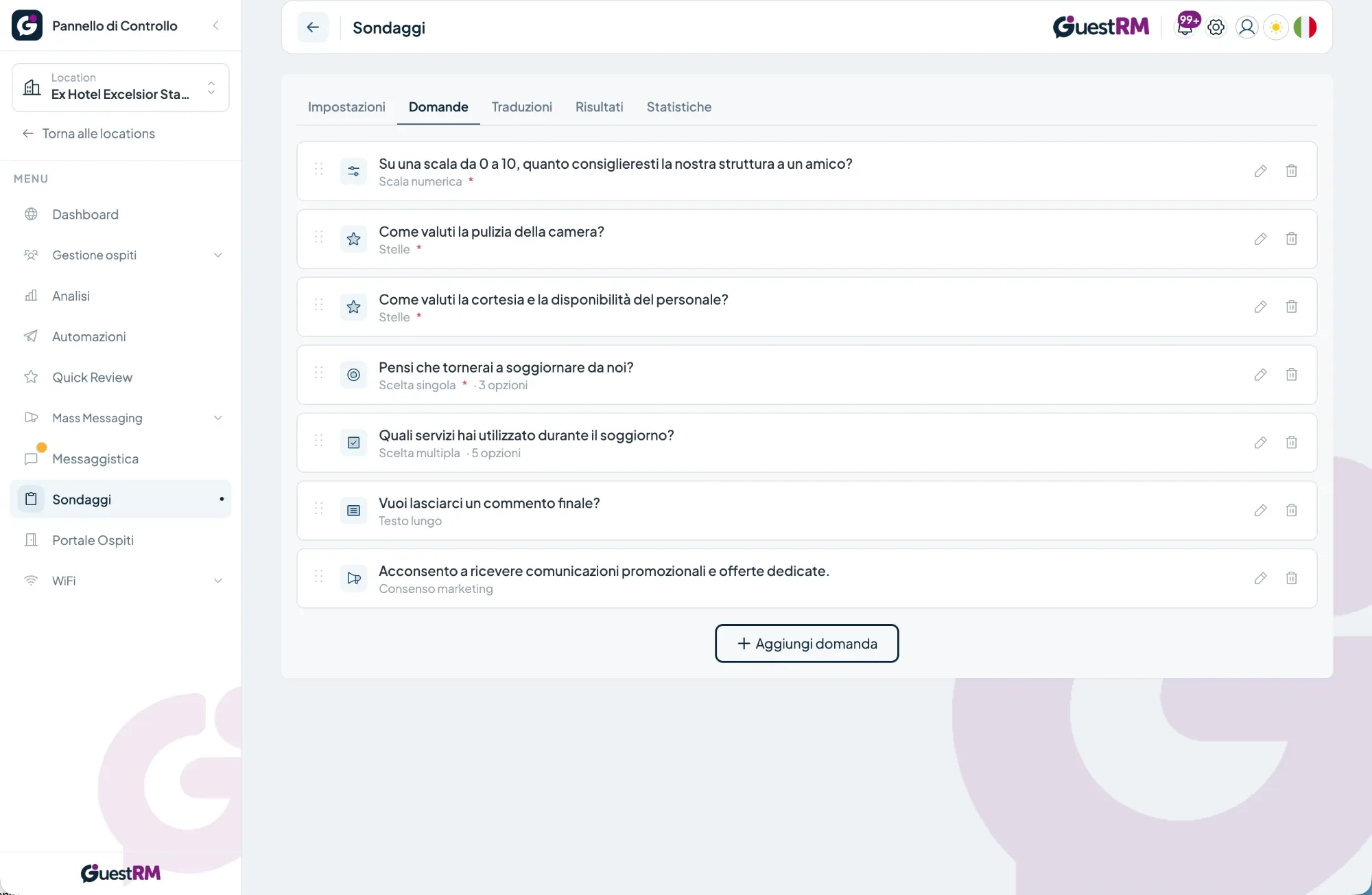The width and height of the screenshot is (1372, 895).
Task: Delete the 'pulizia della camera' question
Action: (1291, 239)
